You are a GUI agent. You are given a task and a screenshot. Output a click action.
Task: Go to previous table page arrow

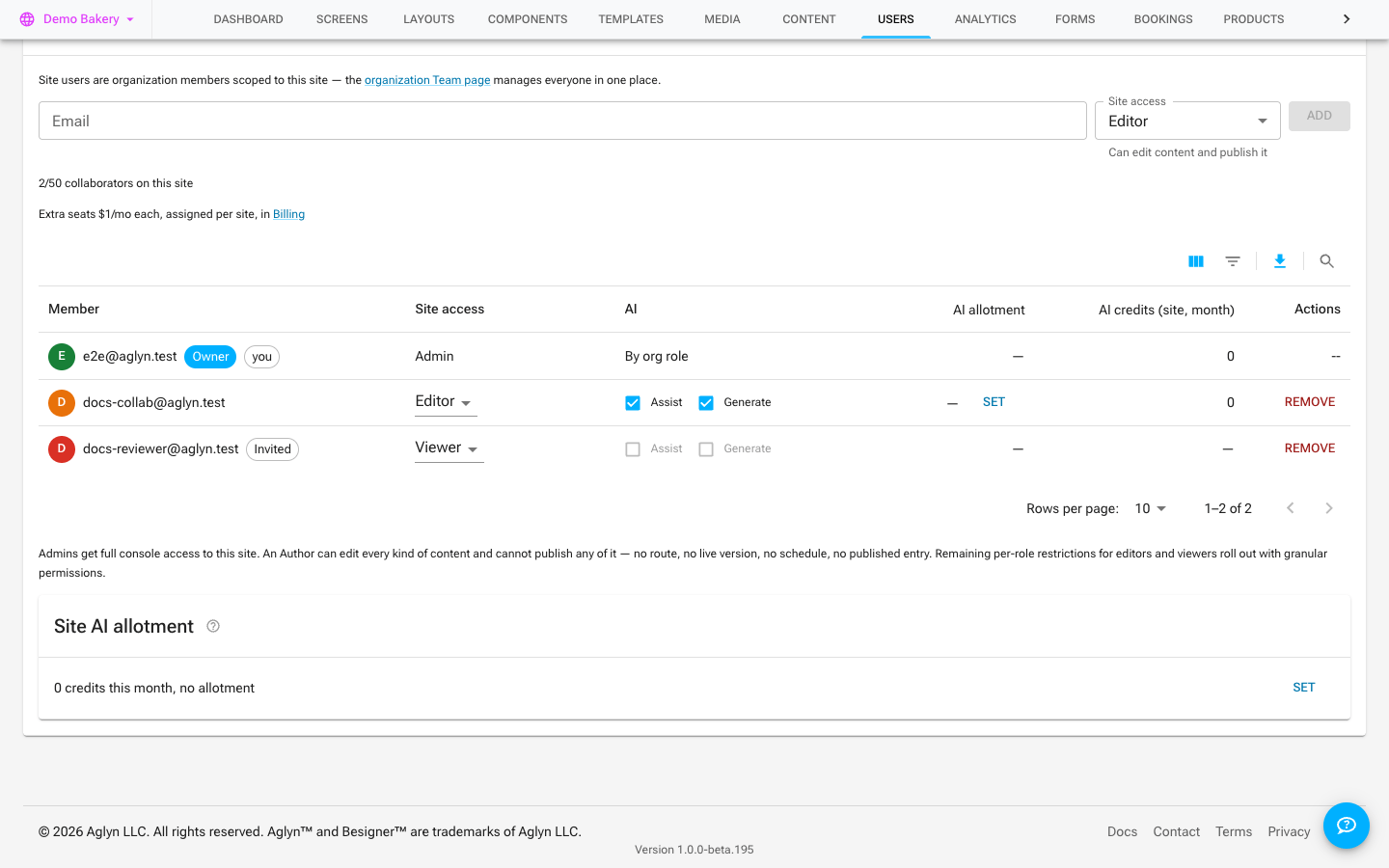(x=1291, y=508)
